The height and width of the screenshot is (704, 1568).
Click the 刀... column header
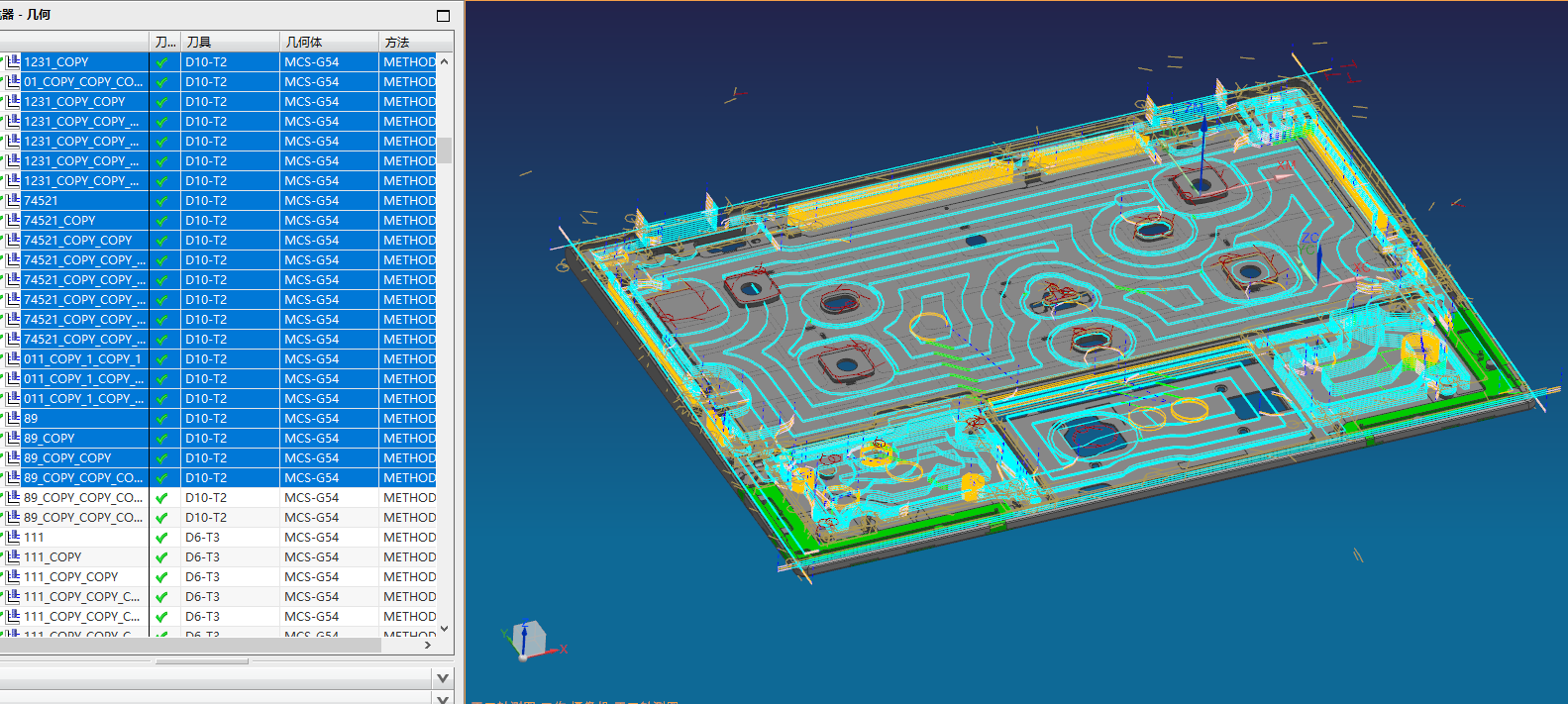click(164, 42)
